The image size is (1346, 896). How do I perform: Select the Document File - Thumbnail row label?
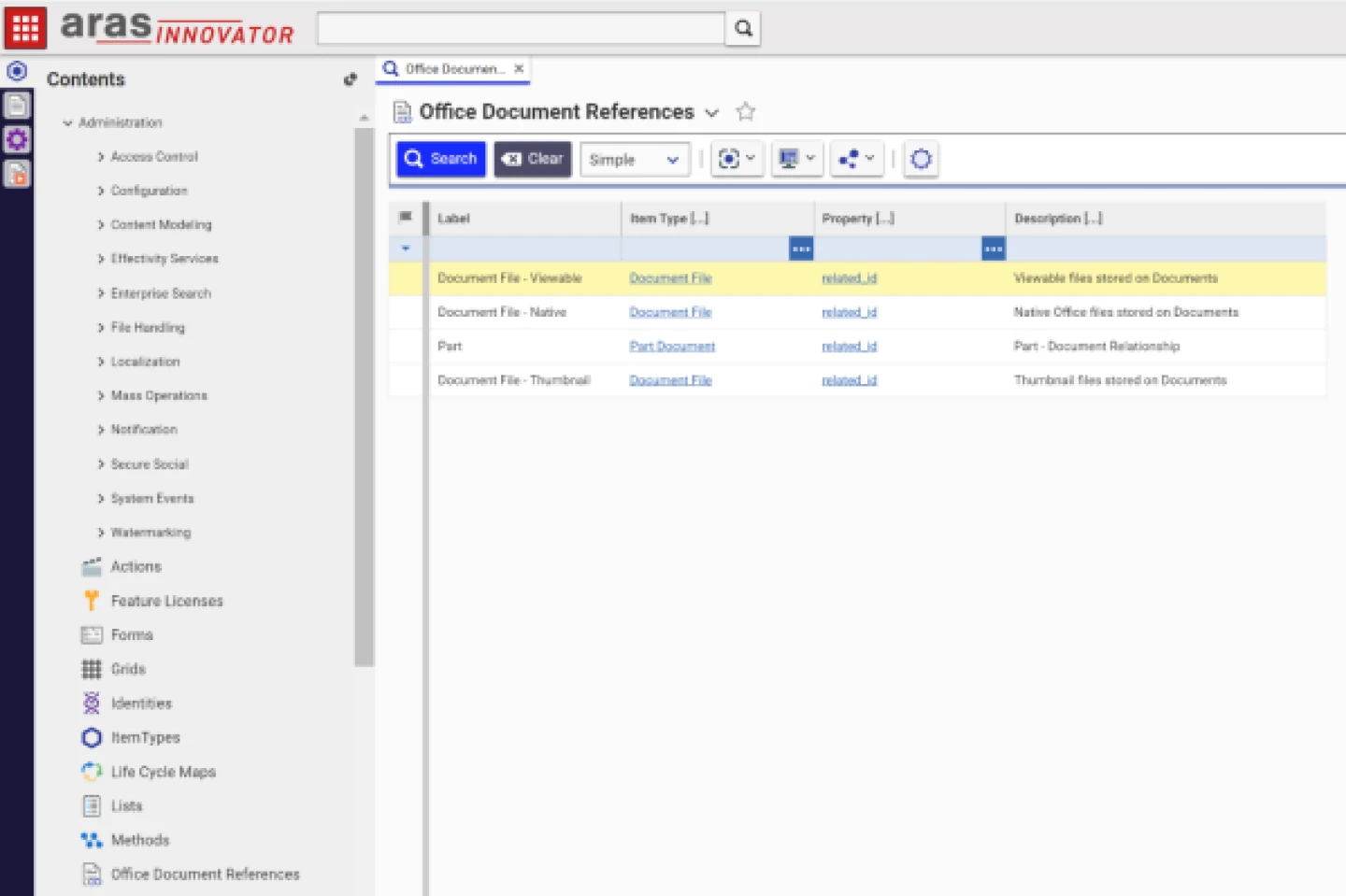(514, 380)
